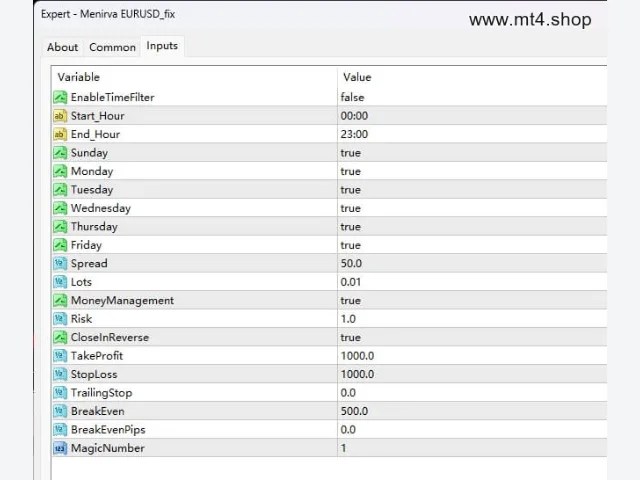The image size is (640, 480).
Task: Click the Spread double-type icon
Action: (60, 263)
